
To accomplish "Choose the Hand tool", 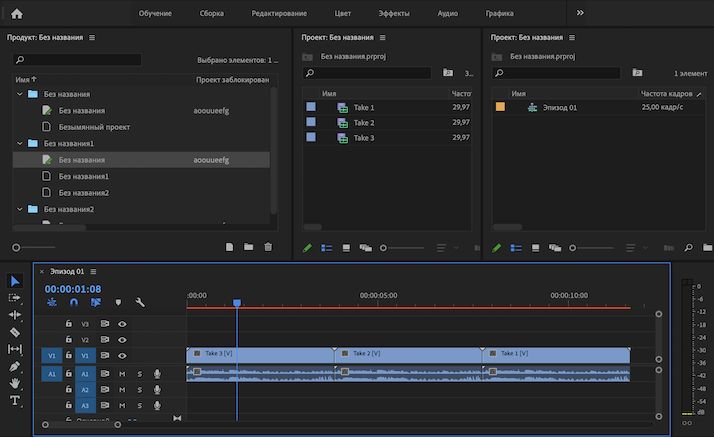I will coord(15,383).
